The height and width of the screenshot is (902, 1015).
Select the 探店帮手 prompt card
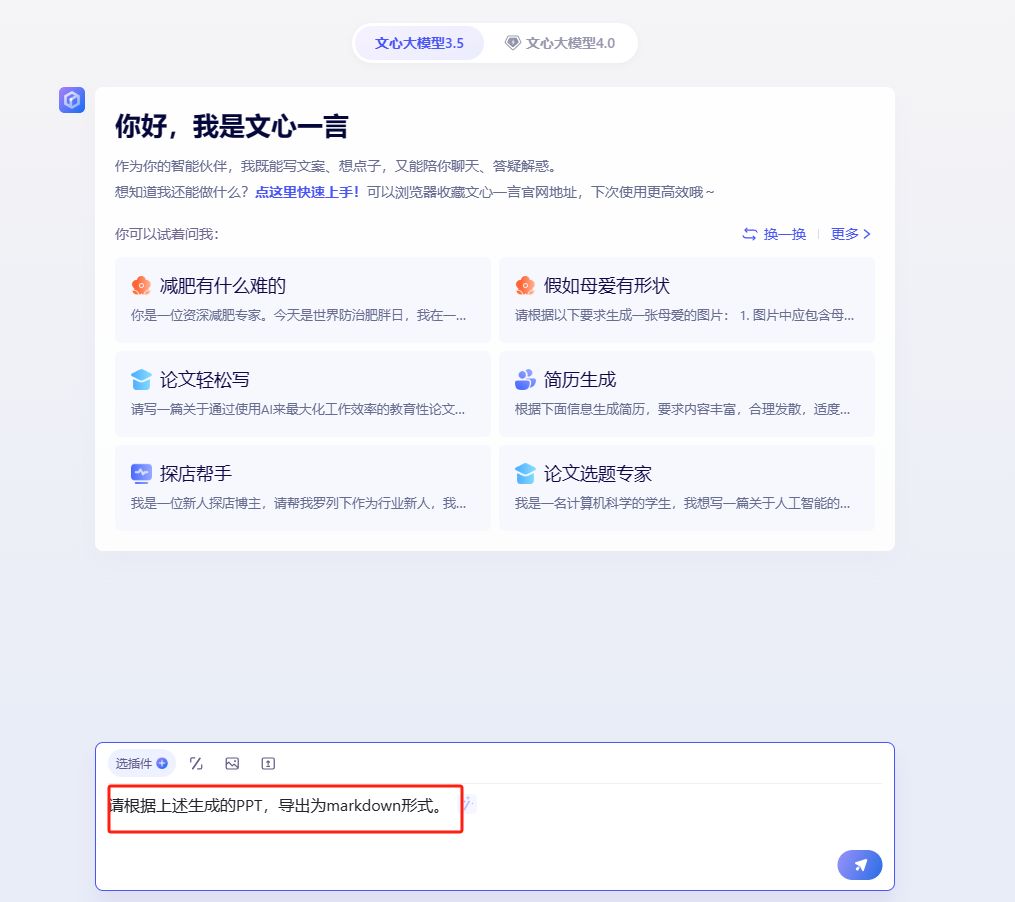click(303, 488)
